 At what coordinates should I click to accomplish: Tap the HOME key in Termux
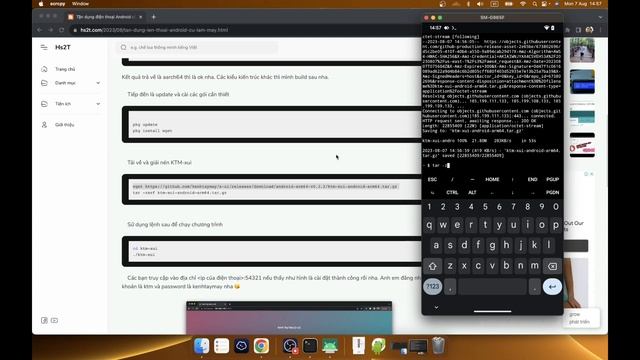tap(492, 179)
